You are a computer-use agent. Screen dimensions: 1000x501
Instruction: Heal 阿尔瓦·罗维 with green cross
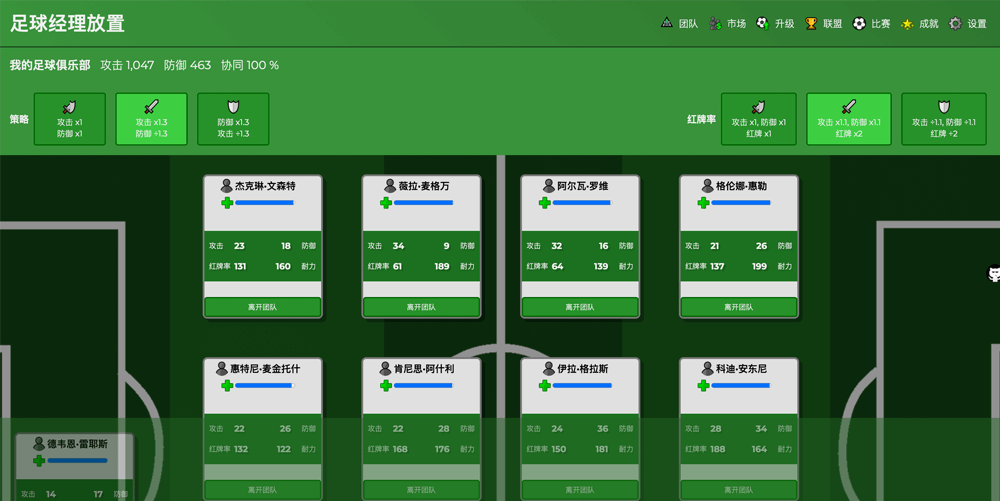(545, 203)
